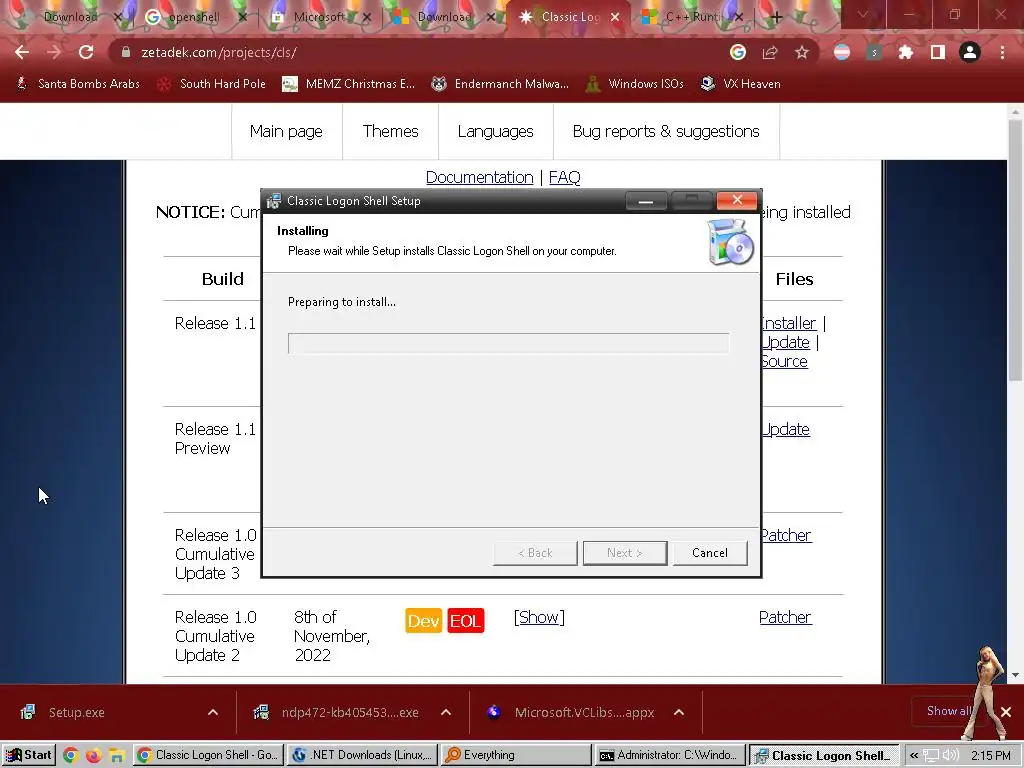Open Windows ISOs bookmark

635,84
